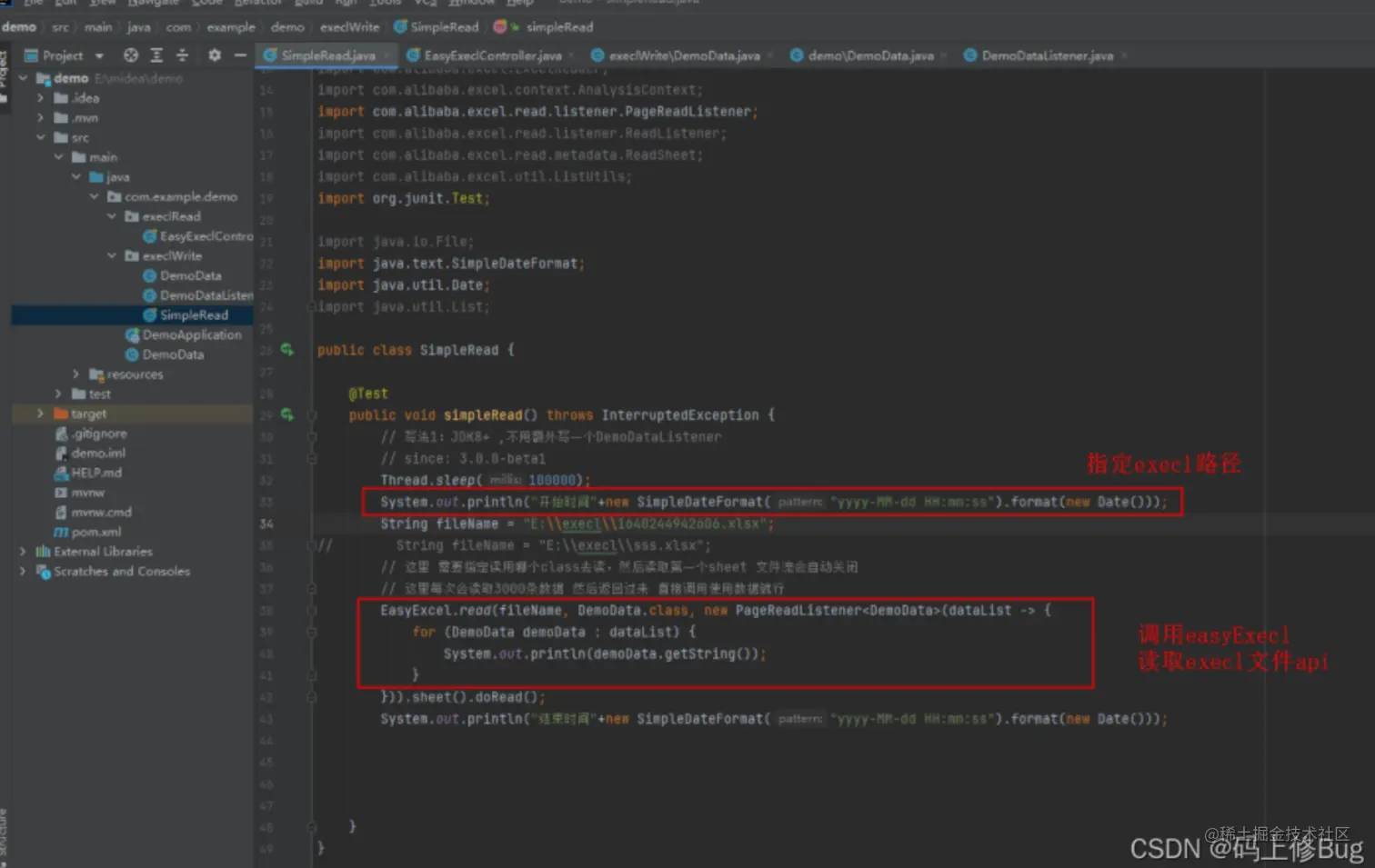Expand the .idea folder
The height and width of the screenshot is (868, 1375).
[41, 98]
